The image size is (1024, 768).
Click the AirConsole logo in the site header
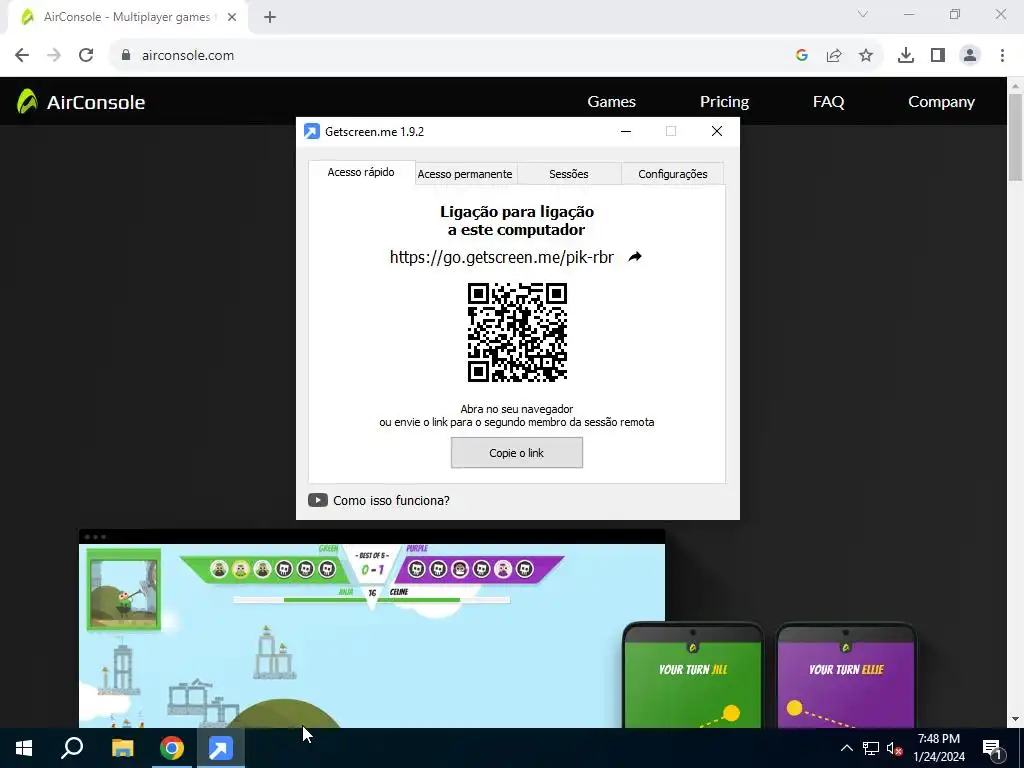80,102
